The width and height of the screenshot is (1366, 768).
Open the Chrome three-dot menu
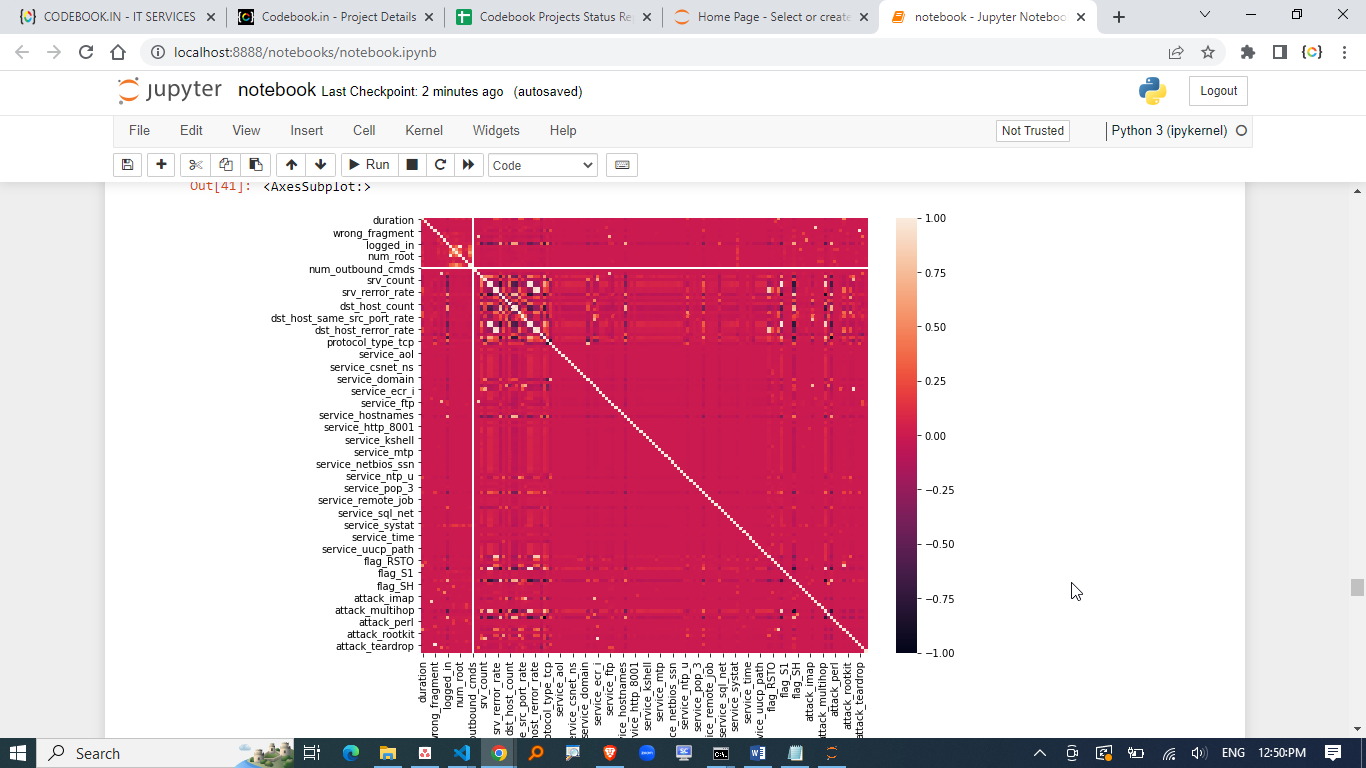1344,52
